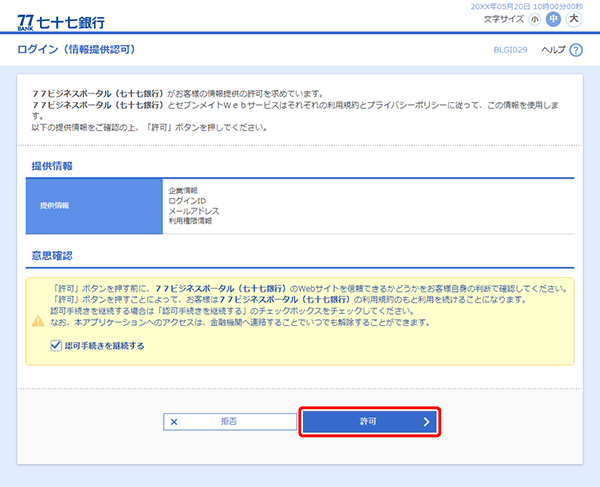Click the screen ID BLGI029
600x487 pixels.
[510, 50]
